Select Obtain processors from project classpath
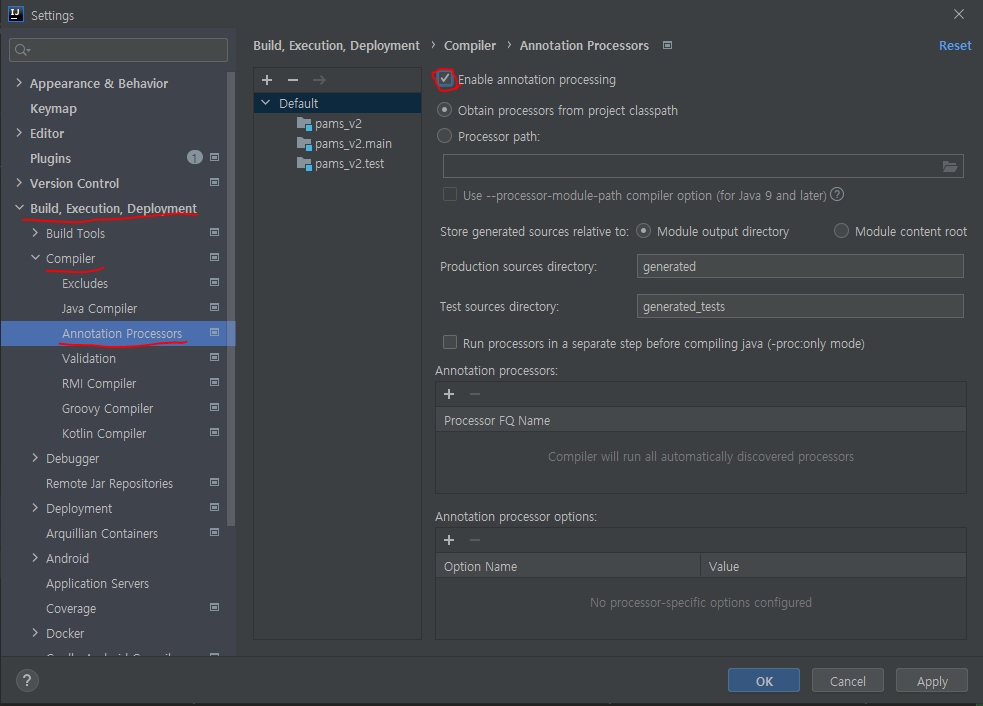983x706 pixels. click(444, 110)
